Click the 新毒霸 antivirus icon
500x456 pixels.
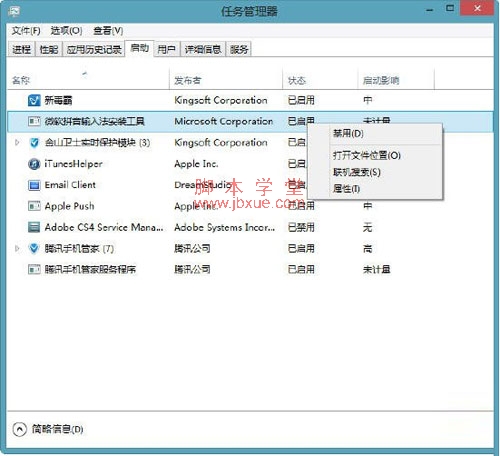pos(34,100)
